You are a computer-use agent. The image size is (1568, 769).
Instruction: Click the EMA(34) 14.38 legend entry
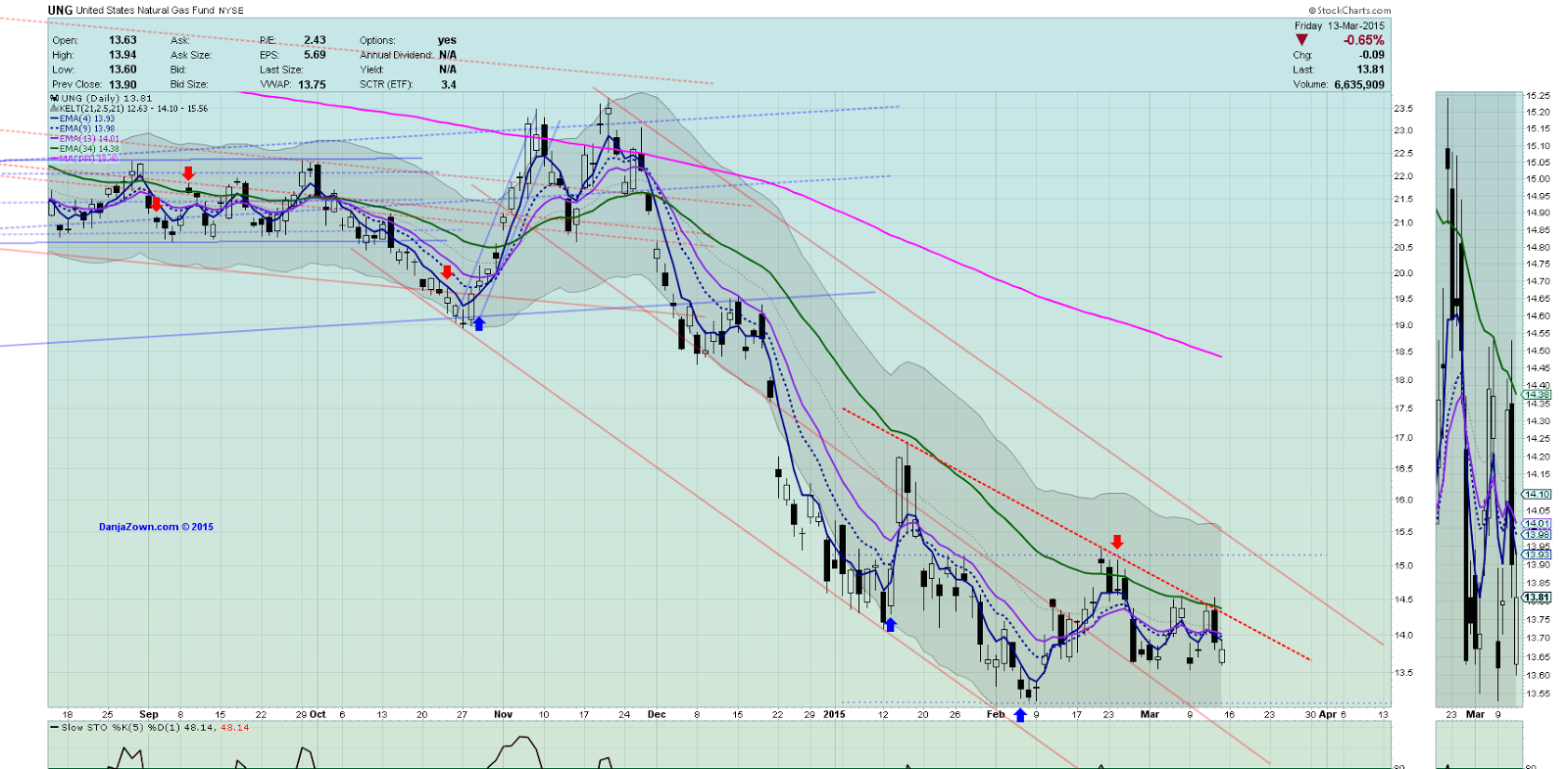pos(89,149)
